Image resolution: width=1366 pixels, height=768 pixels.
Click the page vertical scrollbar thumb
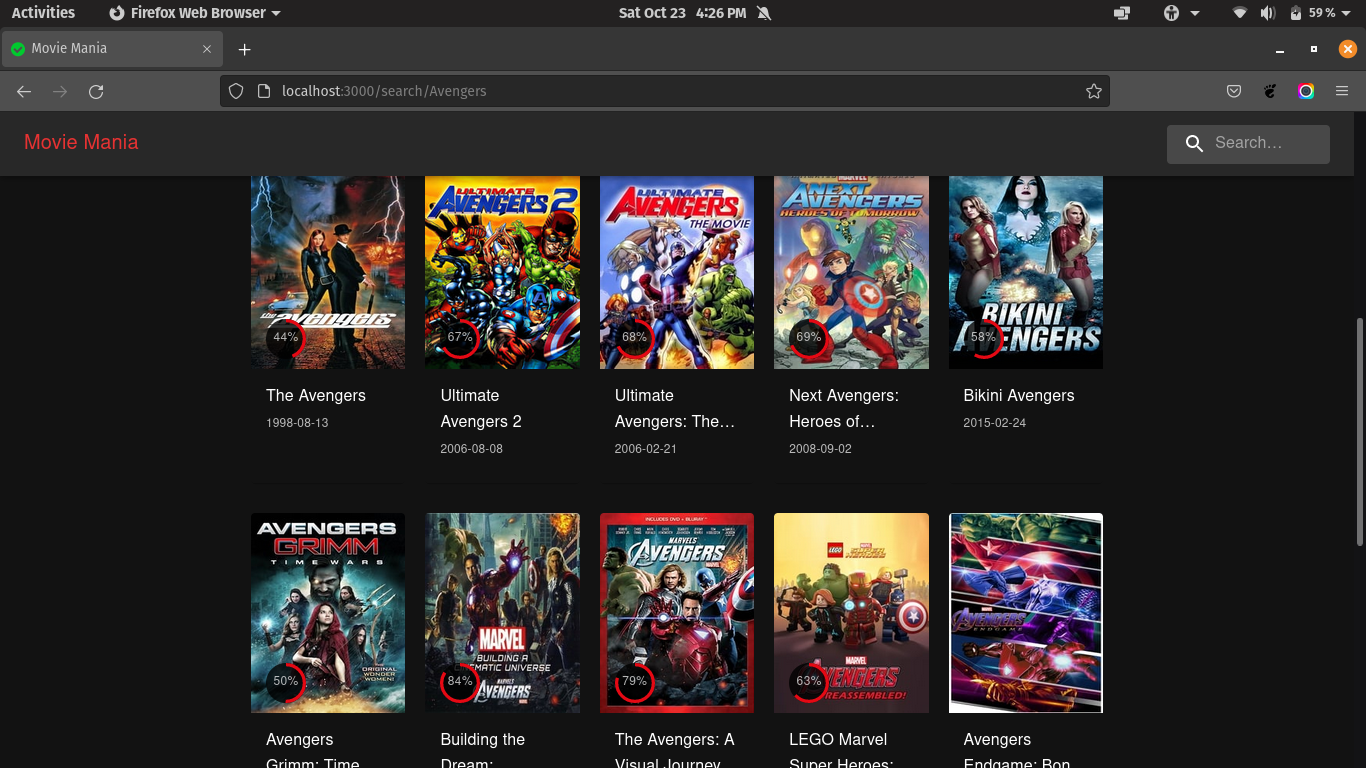pyautogui.click(x=1359, y=432)
